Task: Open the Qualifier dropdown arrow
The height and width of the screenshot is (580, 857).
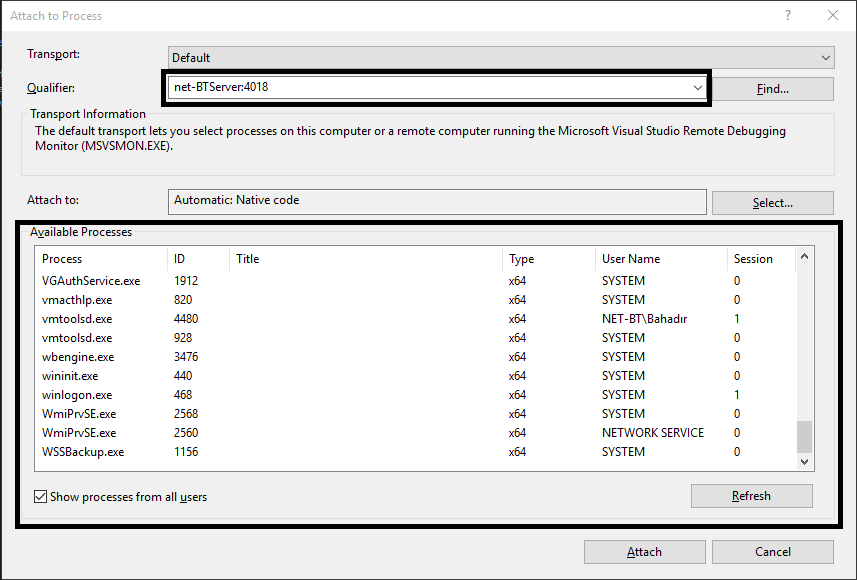Action: click(x=697, y=87)
